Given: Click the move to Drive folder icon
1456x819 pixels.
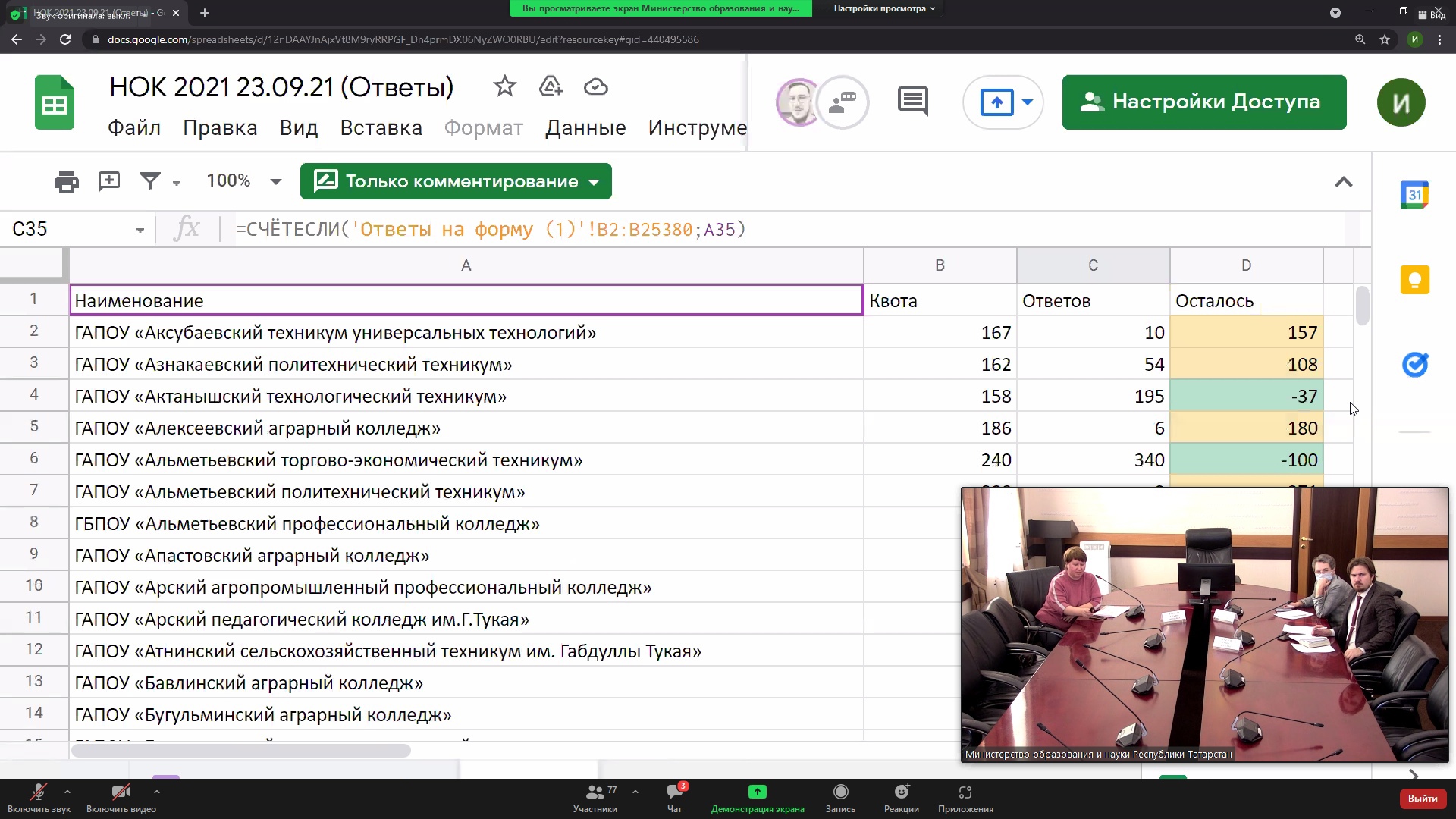Looking at the screenshot, I should (551, 86).
